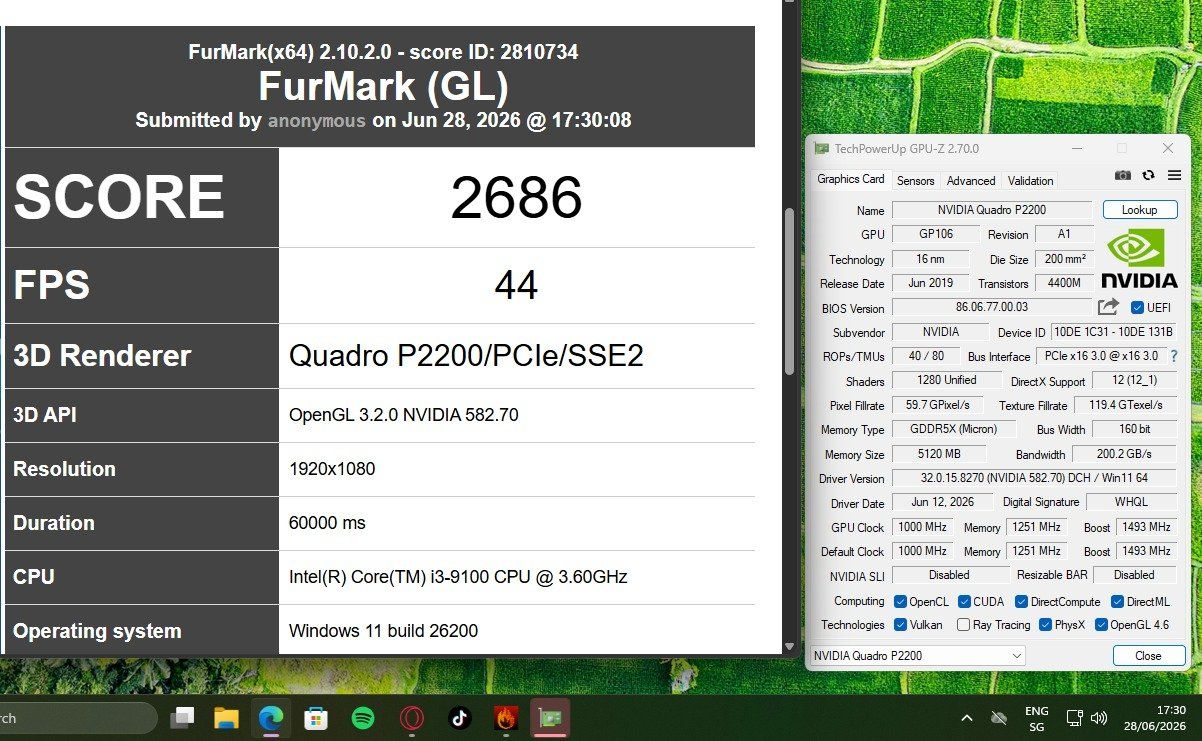Click the score value 2686
This screenshot has width=1202, height=741.
517,198
